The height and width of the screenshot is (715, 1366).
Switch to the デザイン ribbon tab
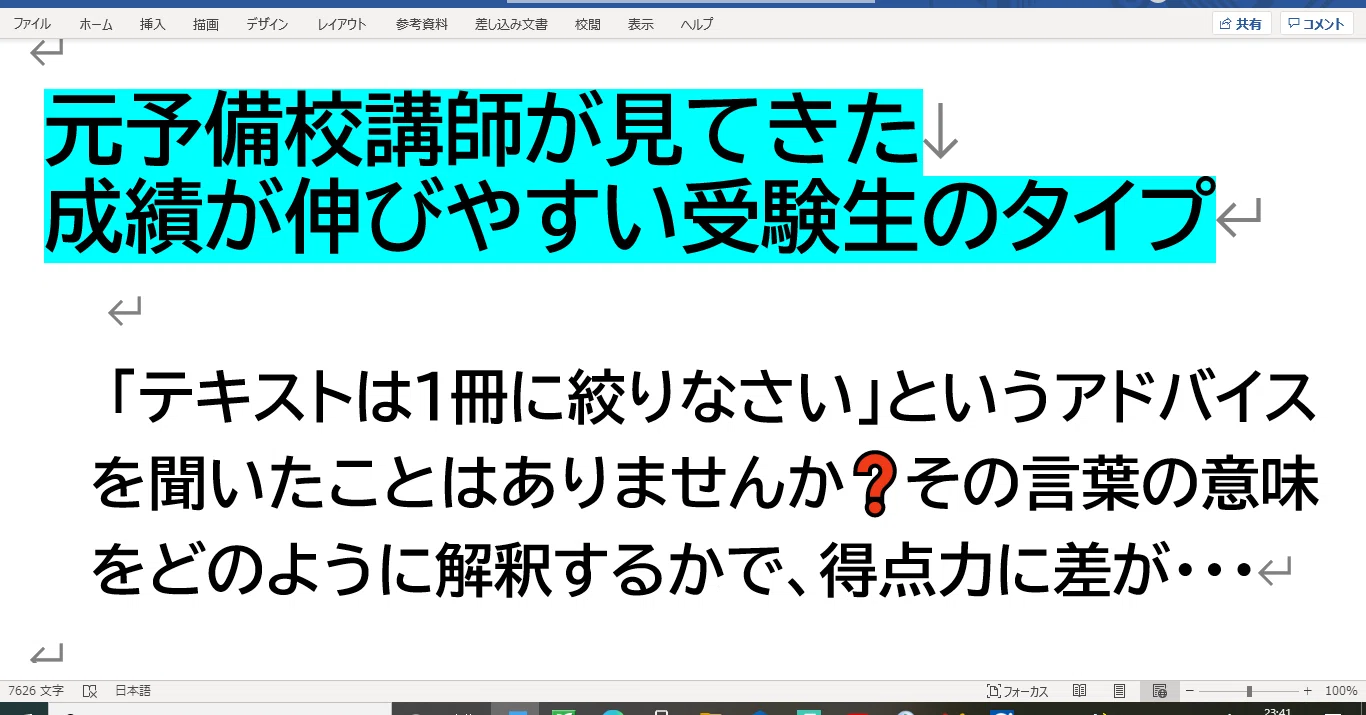[269, 24]
